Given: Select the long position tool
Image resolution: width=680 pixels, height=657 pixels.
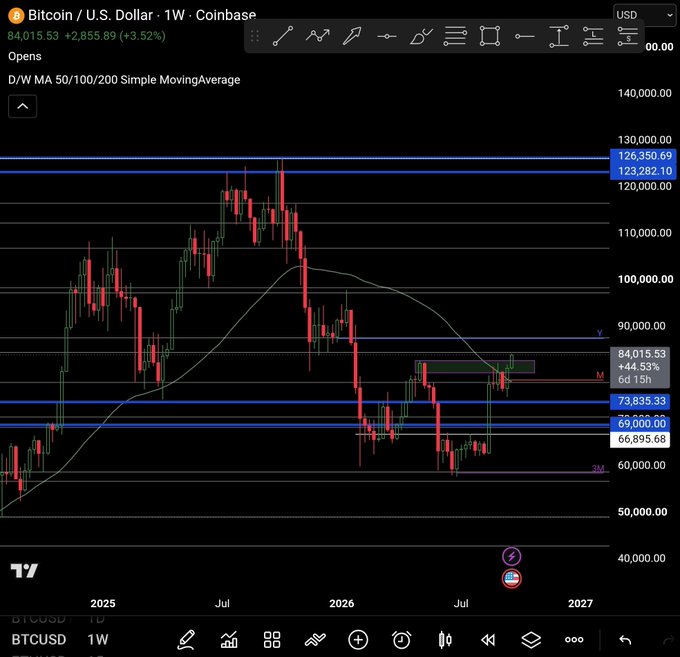Looking at the screenshot, I should [593, 36].
